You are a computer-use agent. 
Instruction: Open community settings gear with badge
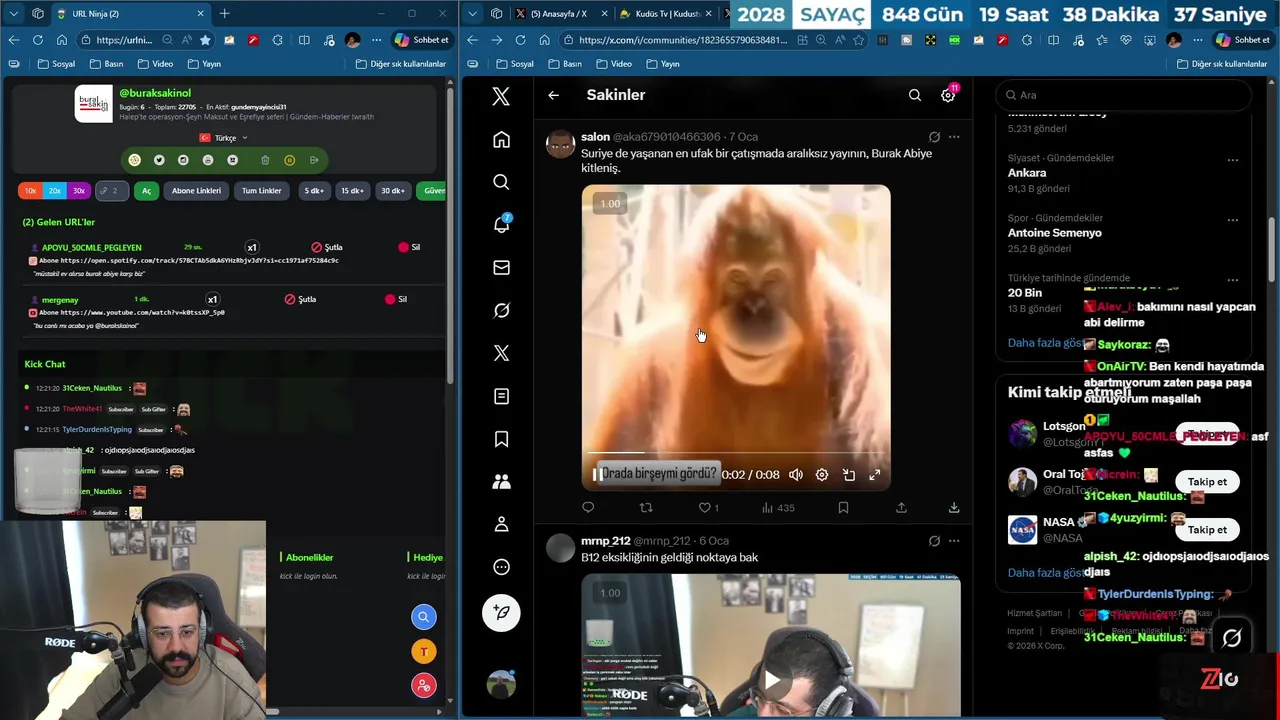click(x=948, y=95)
